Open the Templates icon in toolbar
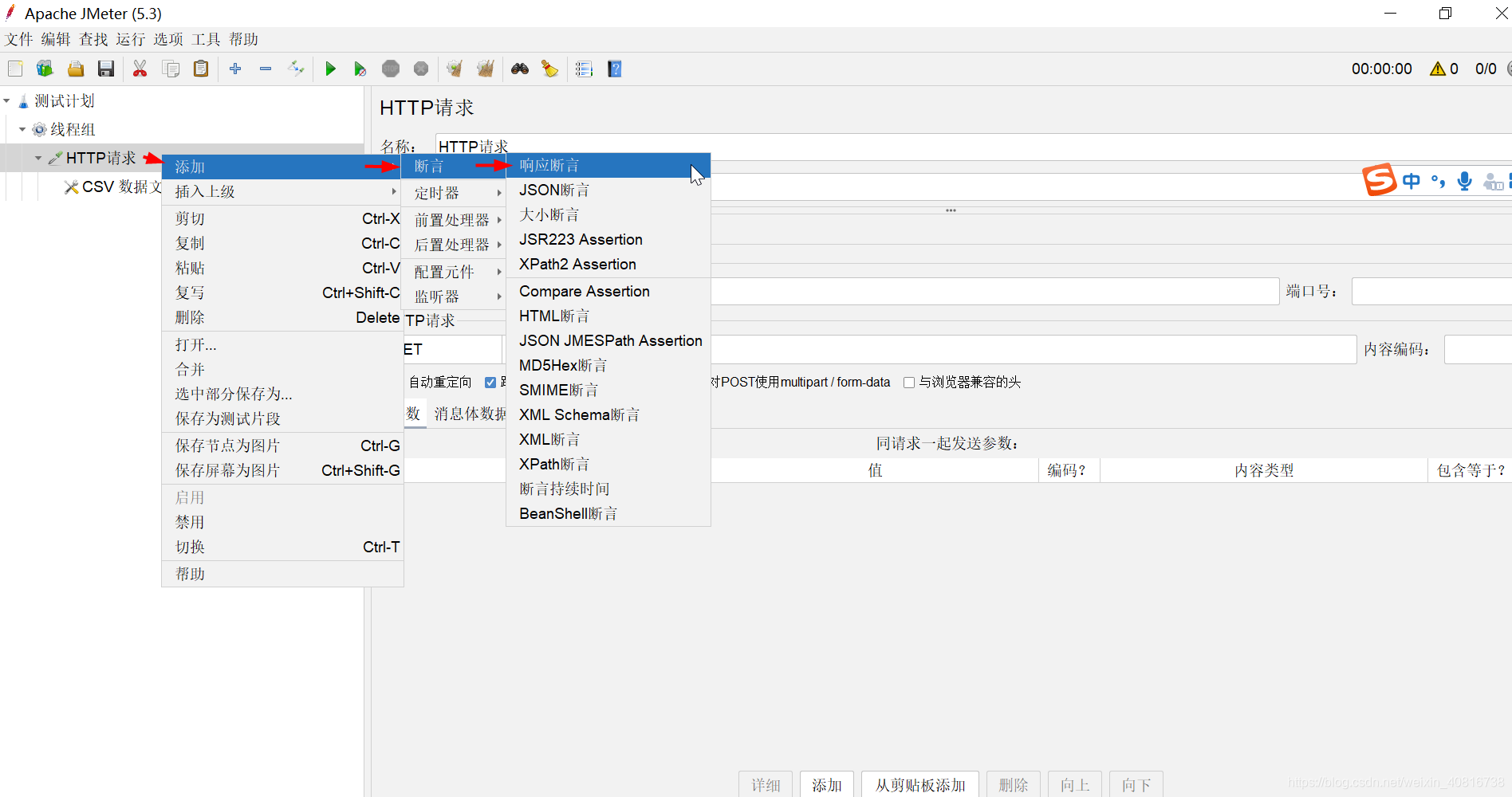The height and width of the screenshot is (797, 1512). tap(45, 69)
